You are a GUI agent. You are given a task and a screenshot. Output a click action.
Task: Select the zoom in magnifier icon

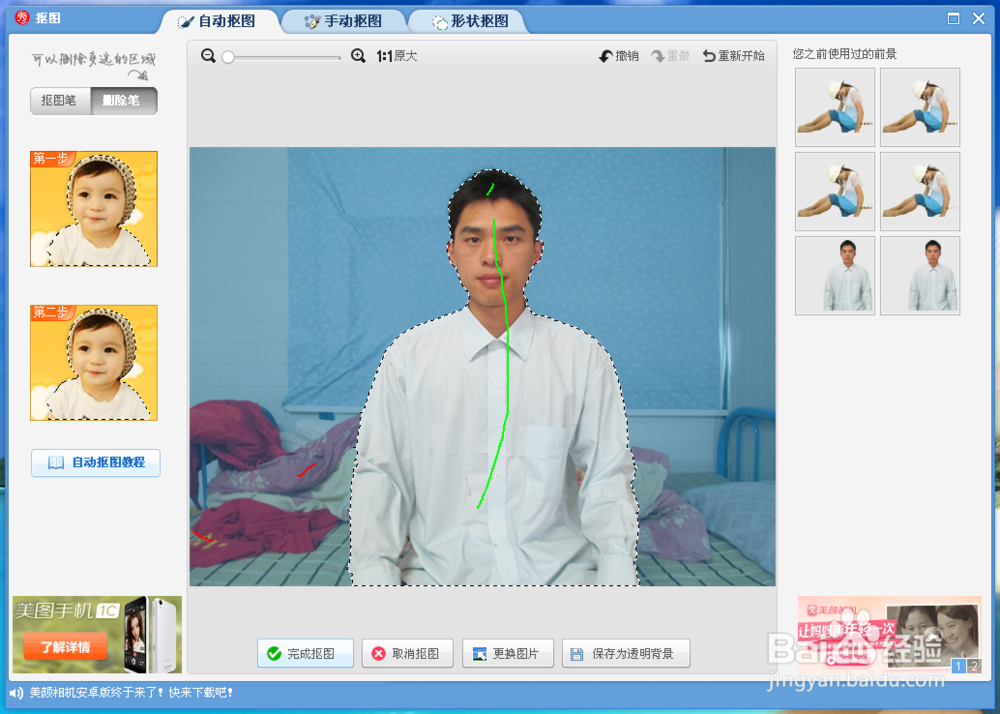tap(358, 56)
